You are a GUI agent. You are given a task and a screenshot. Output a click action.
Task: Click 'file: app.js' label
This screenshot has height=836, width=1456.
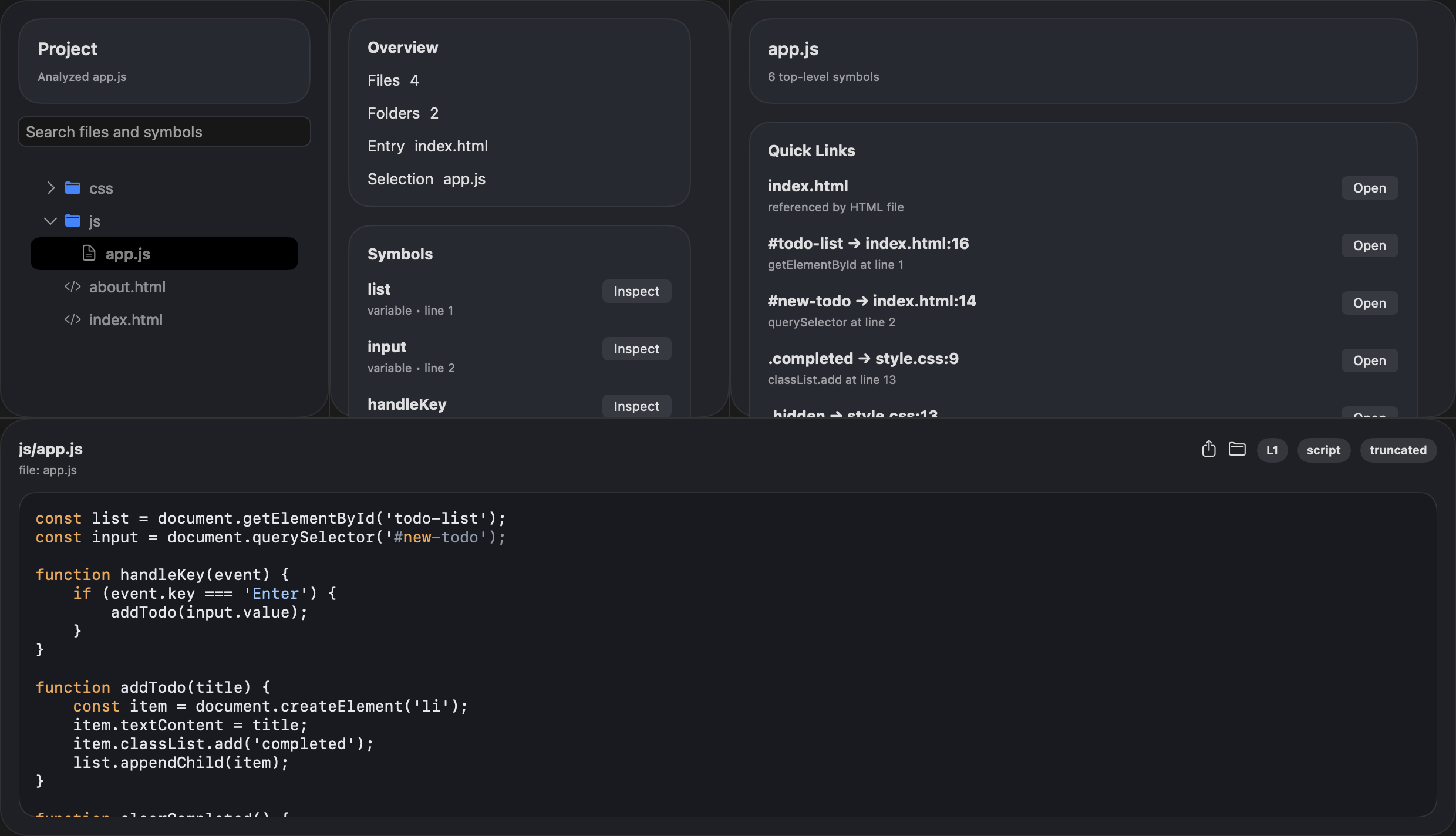pos(48,470)
